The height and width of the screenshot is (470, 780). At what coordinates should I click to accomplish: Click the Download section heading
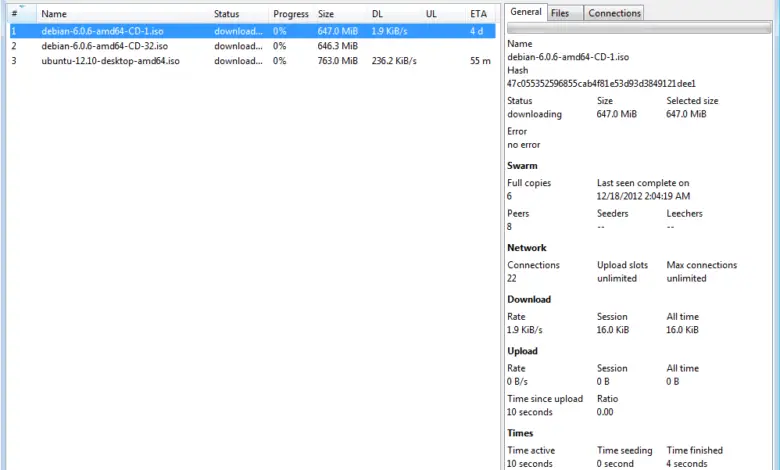click(529, 299)
